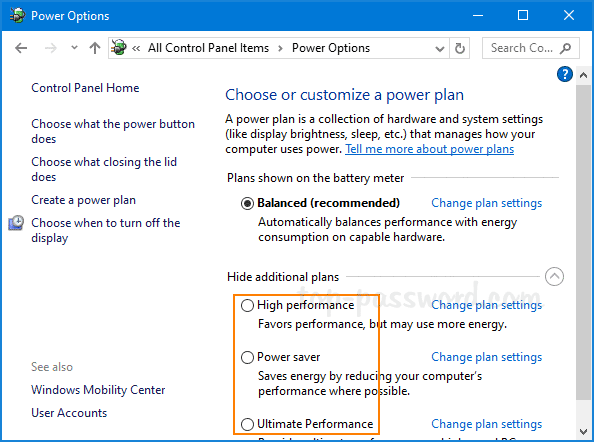Open the address bar history dropdown
The image size is (594, 442).
tap(439, 48)
